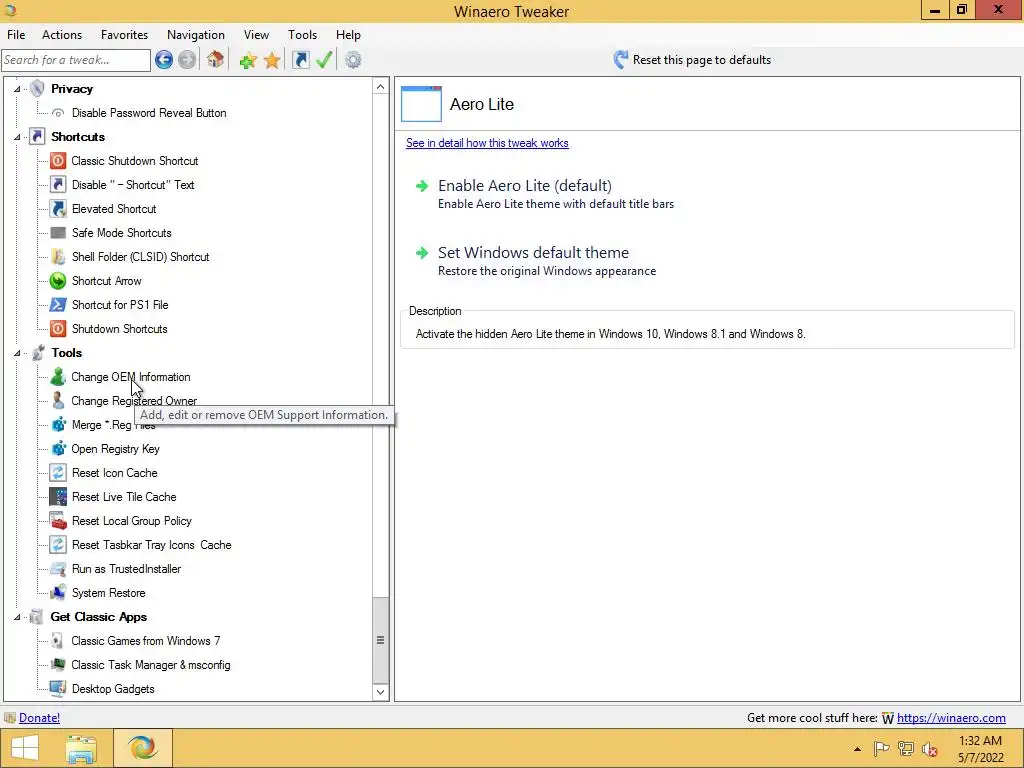The width and height of the screenshot is (1024, 768).
Task: Click the Change Registered Owner icon
Action: coord(58,401)
